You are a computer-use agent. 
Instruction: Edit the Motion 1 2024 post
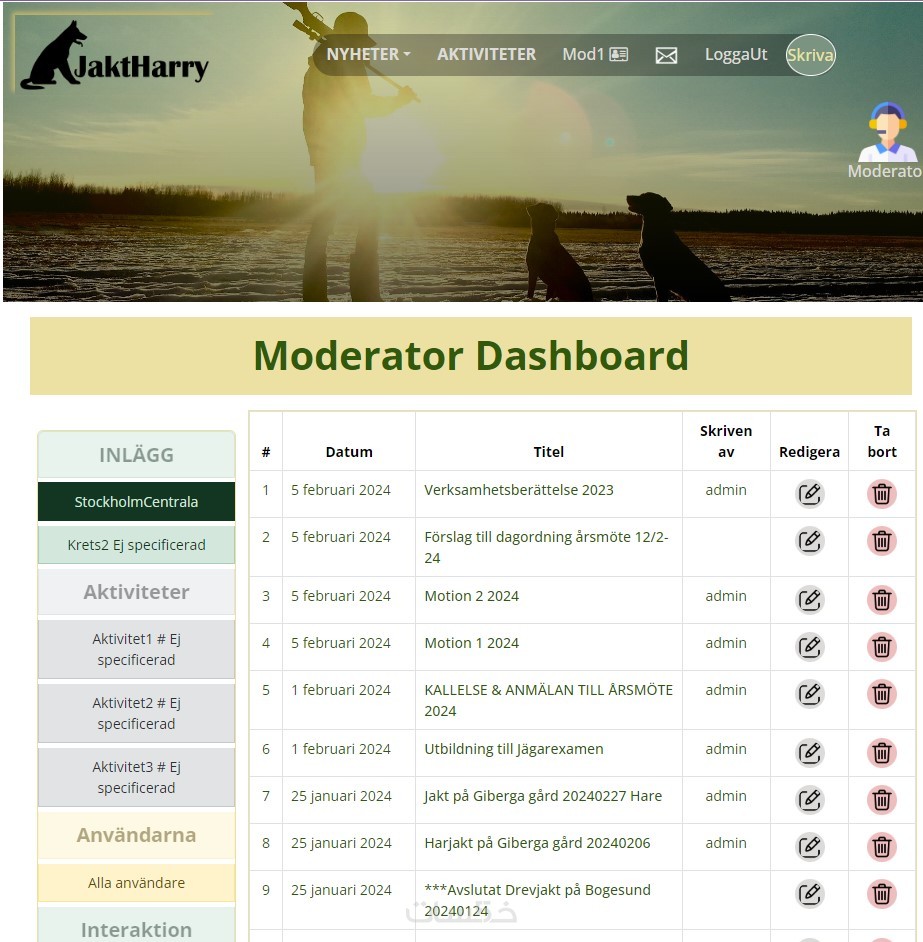click(809, 647)
